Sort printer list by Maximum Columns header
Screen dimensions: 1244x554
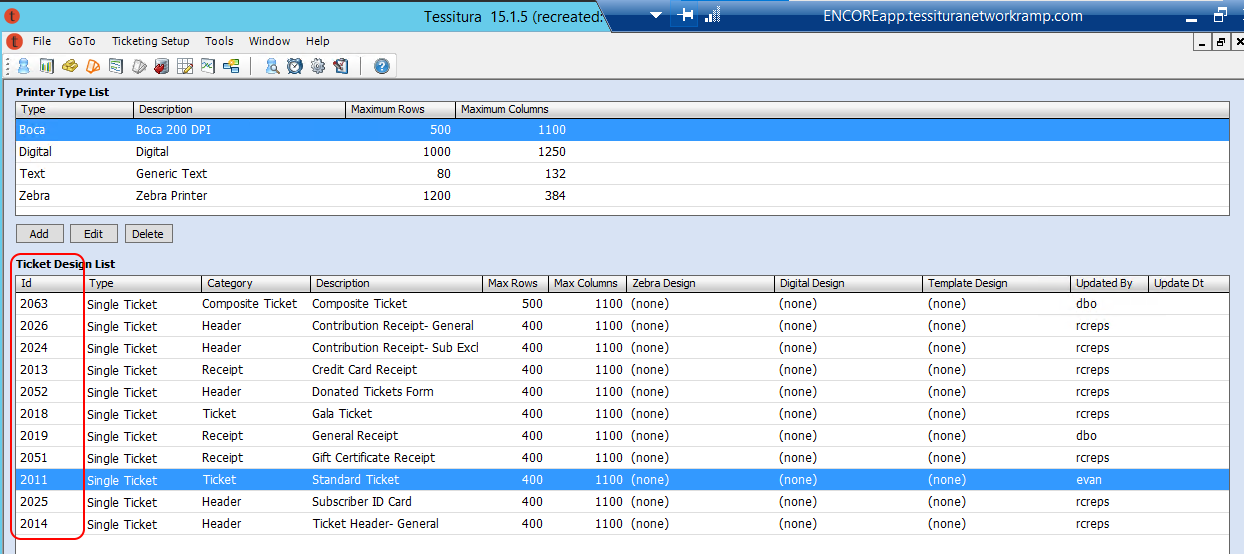point(842,110)
